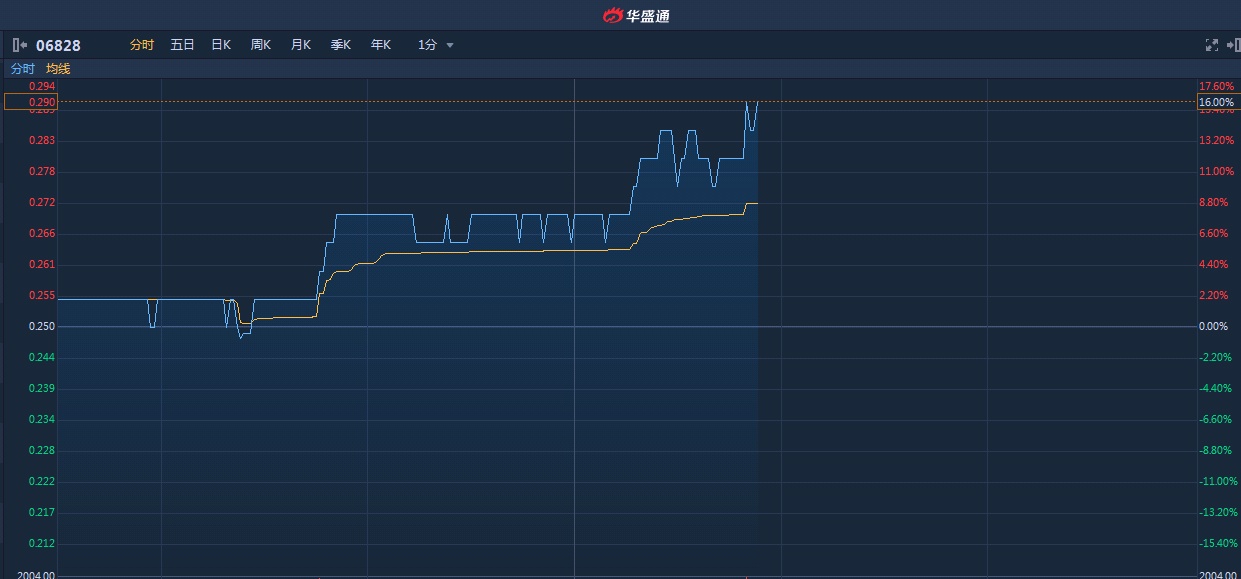Viewport: 1241px width, 579px height.
Task: Select the orange 分时 tab in the period bar
Action: point(142,45)
